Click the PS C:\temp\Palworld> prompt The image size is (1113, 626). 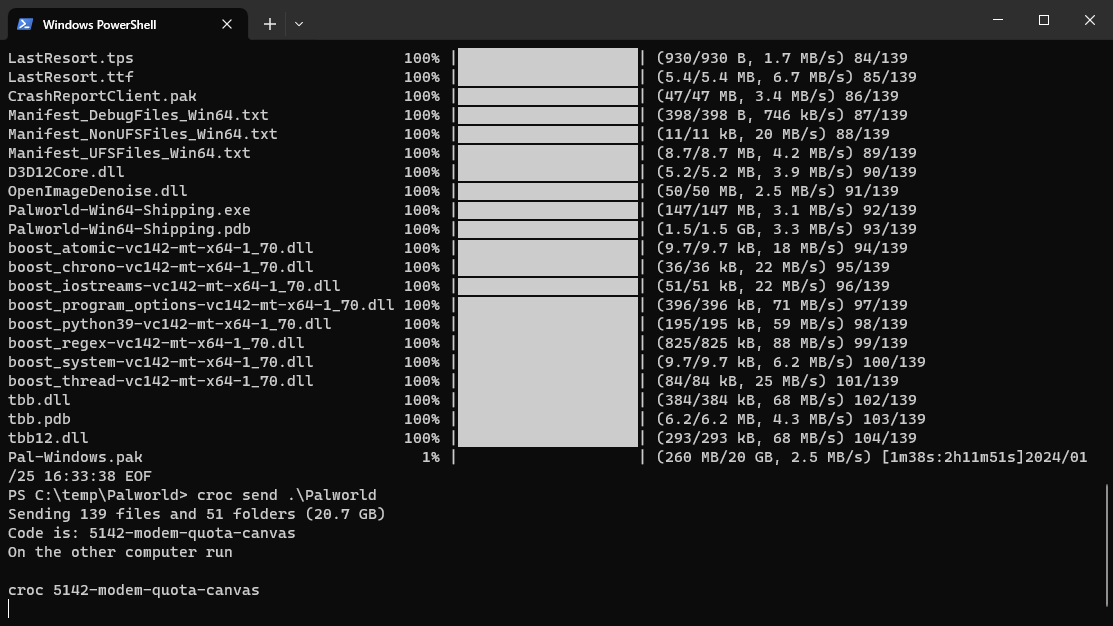pyautogui.click(x=98, y=495)
